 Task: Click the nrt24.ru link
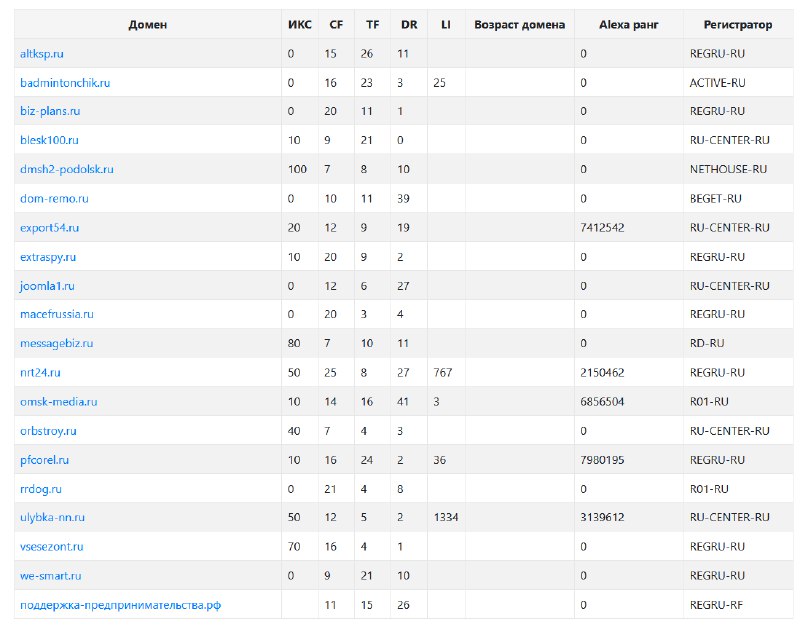point(40,372)
